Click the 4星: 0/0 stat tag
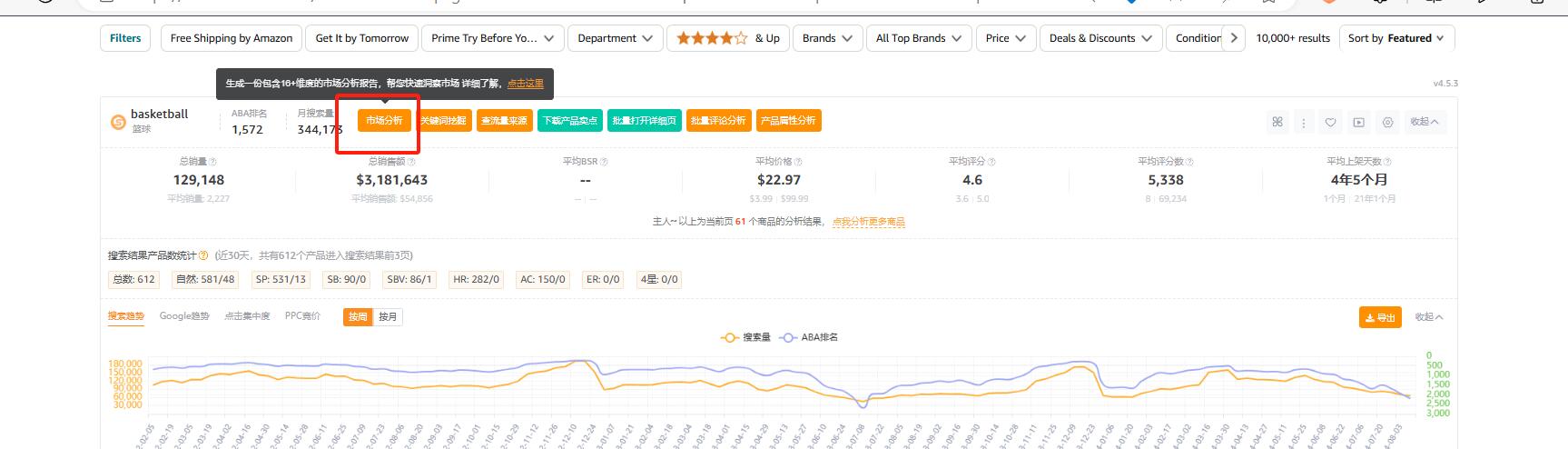 (659, 280)
